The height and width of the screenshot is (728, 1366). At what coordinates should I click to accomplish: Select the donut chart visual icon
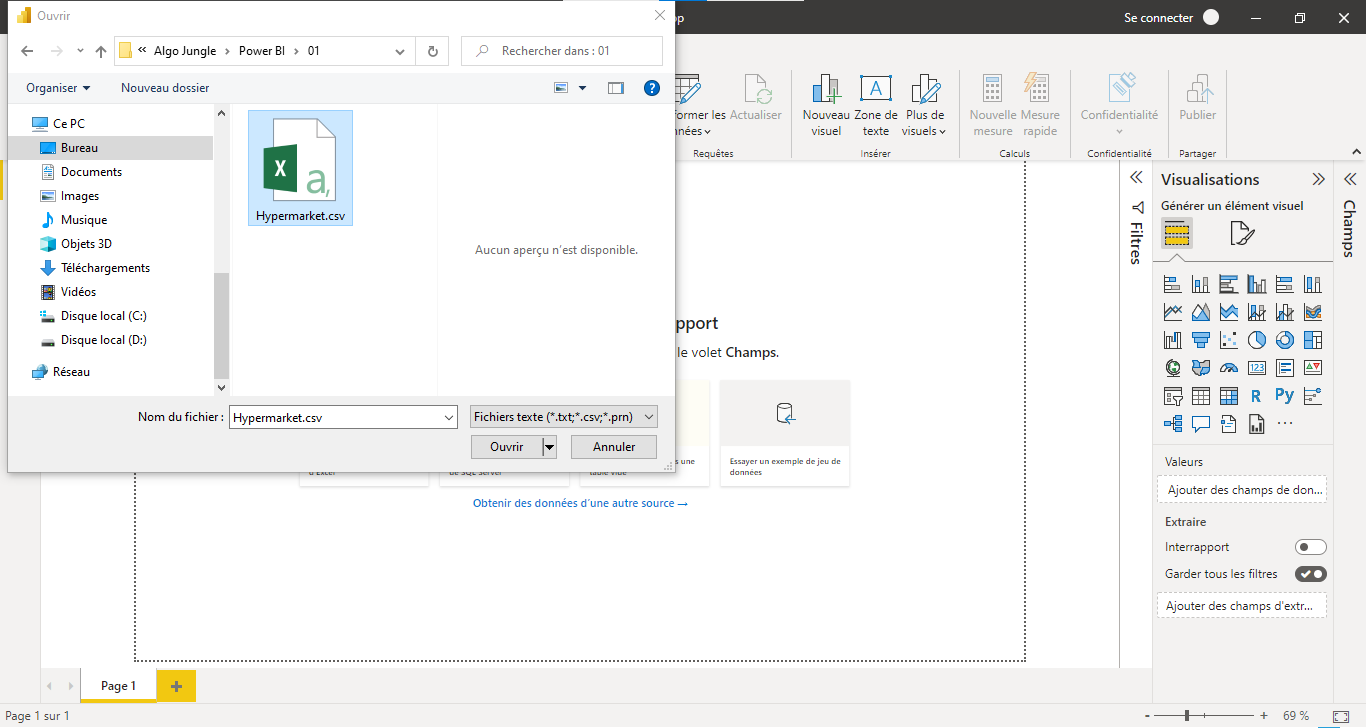1285,340
